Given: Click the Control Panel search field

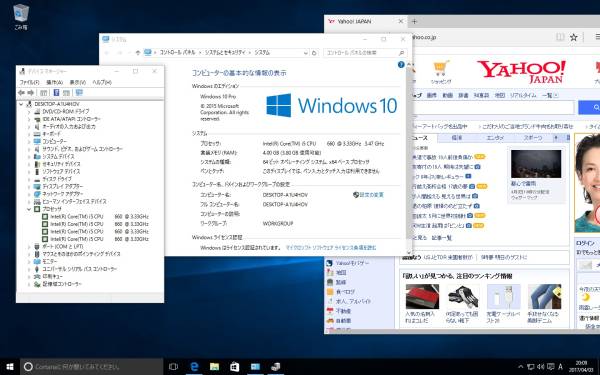Looking at the screenshot, I should 365,53.
